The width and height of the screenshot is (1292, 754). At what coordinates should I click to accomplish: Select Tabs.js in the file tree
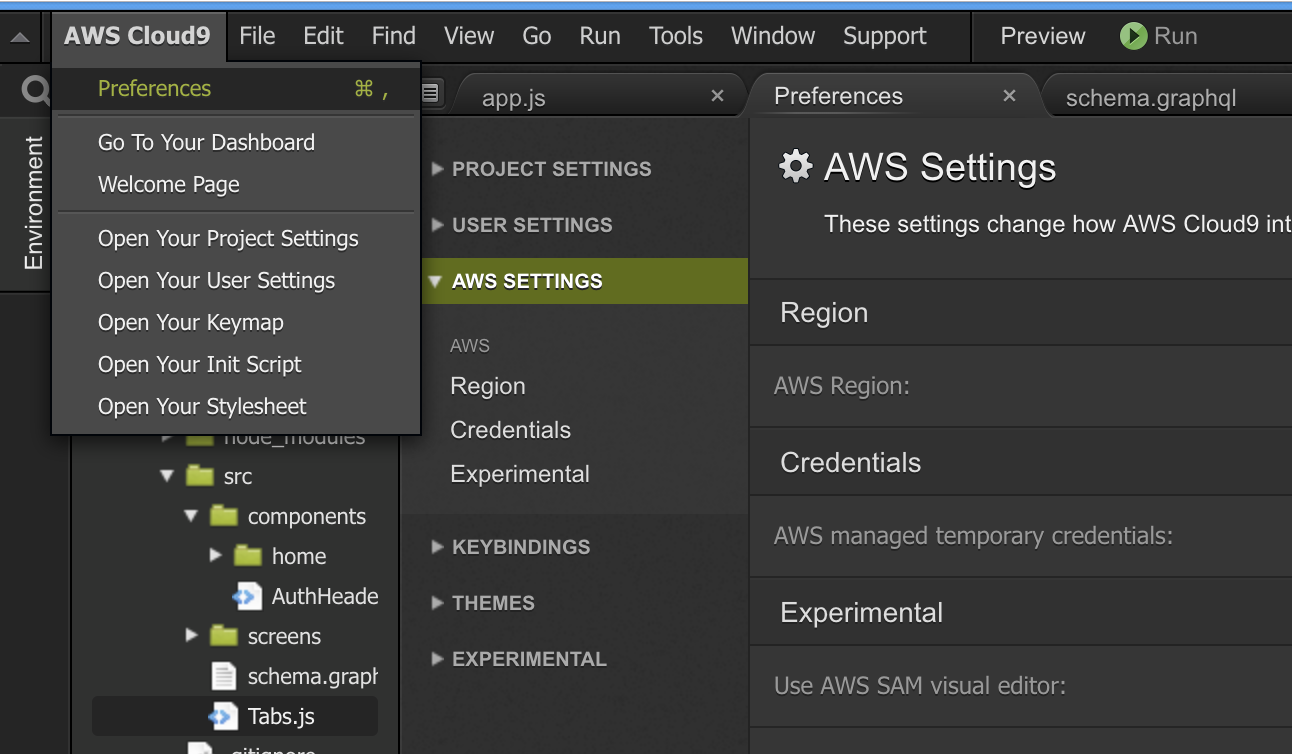click(x=235, y=716)
